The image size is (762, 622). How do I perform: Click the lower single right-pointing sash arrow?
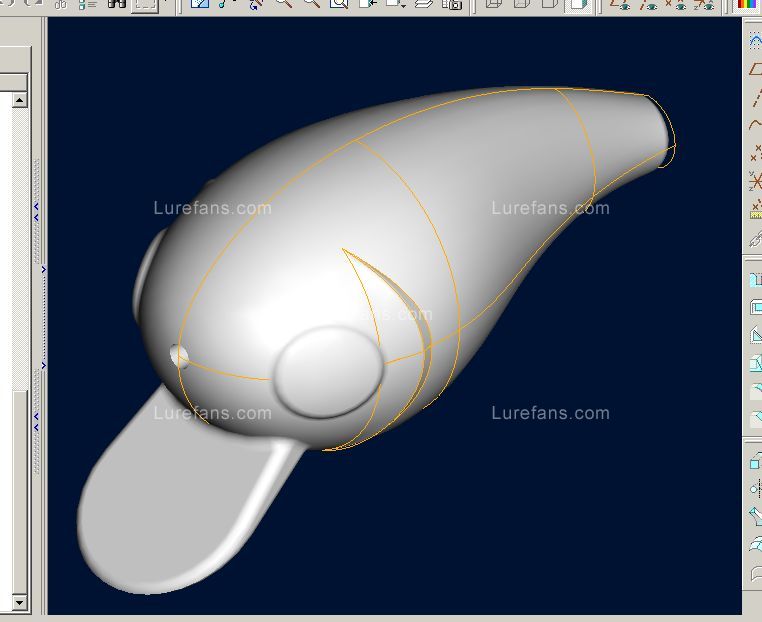click(x=44, y=365)
